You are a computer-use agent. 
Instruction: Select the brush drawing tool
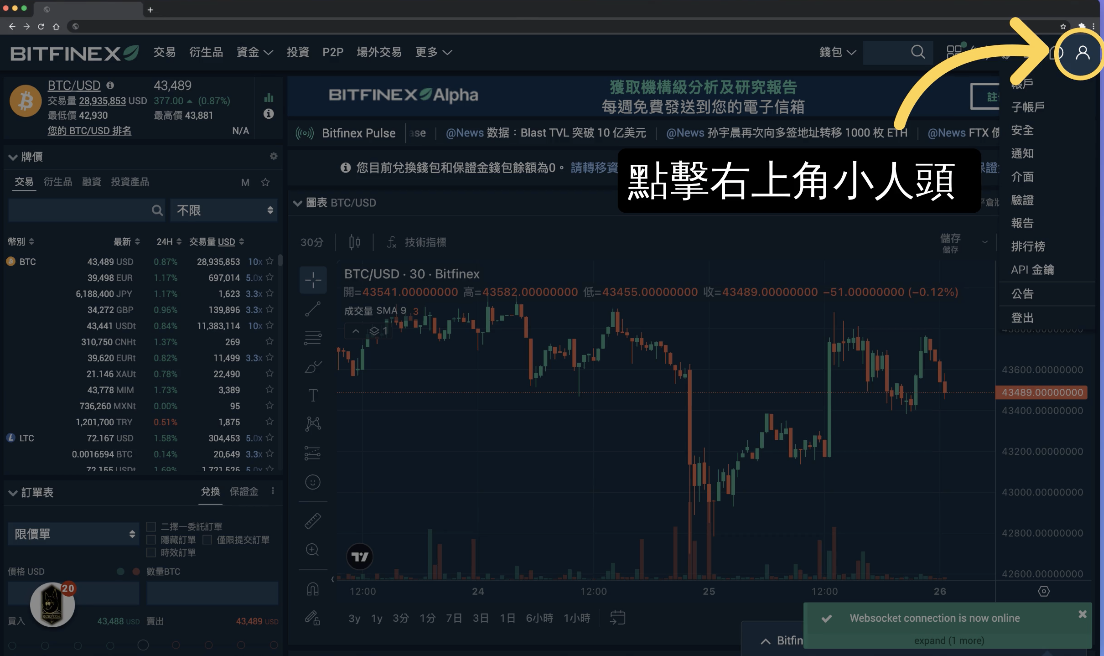coord(313,367)
